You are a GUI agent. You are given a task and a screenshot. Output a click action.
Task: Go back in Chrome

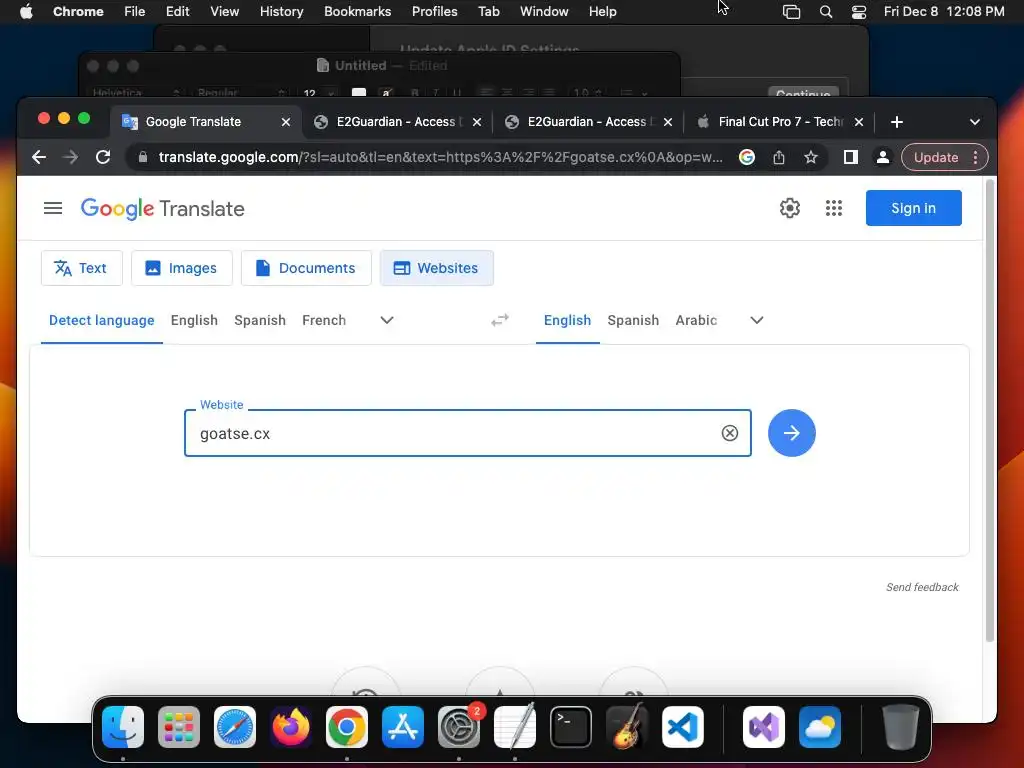click(39, 157)
